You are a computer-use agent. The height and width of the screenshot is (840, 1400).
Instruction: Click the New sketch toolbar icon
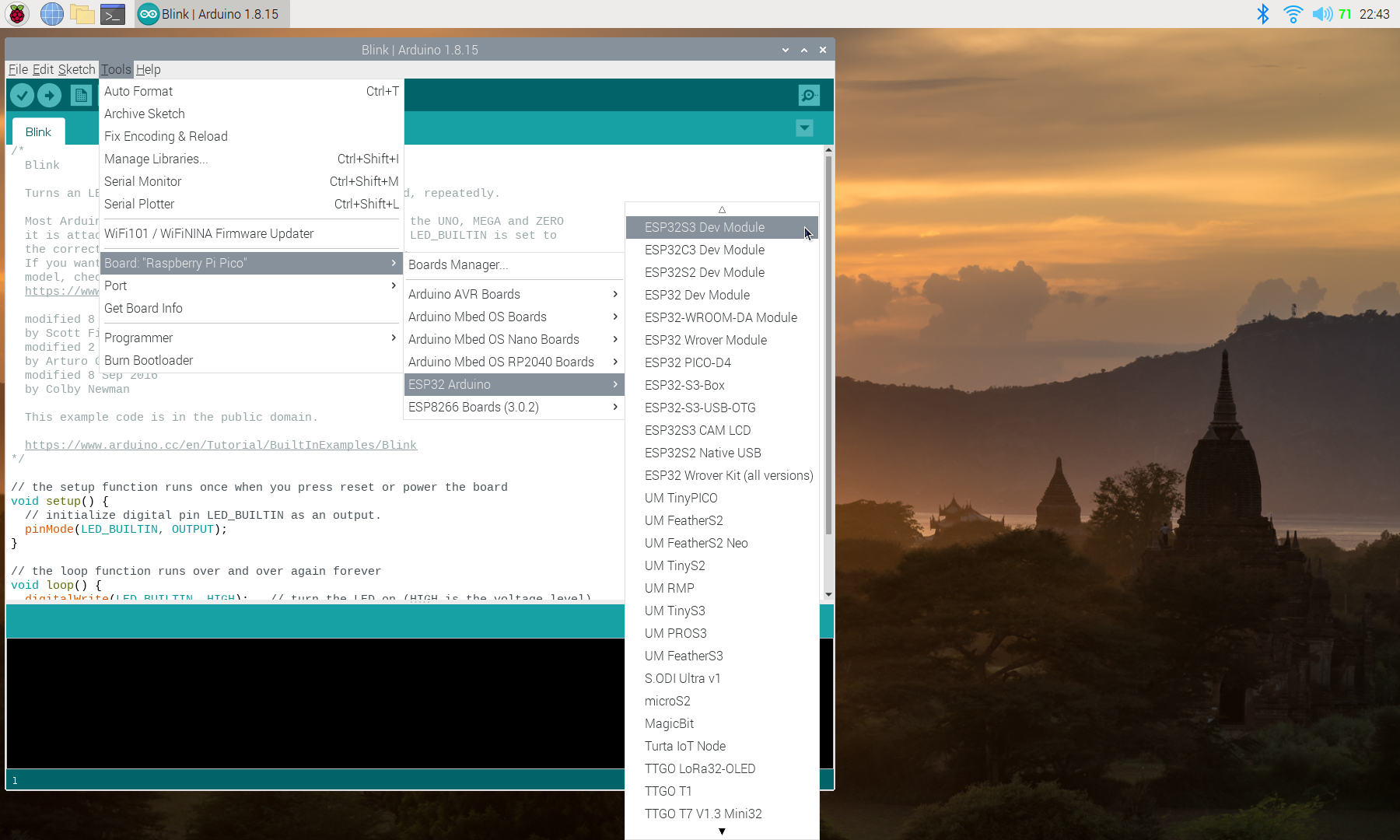click(x=80, y=95)
